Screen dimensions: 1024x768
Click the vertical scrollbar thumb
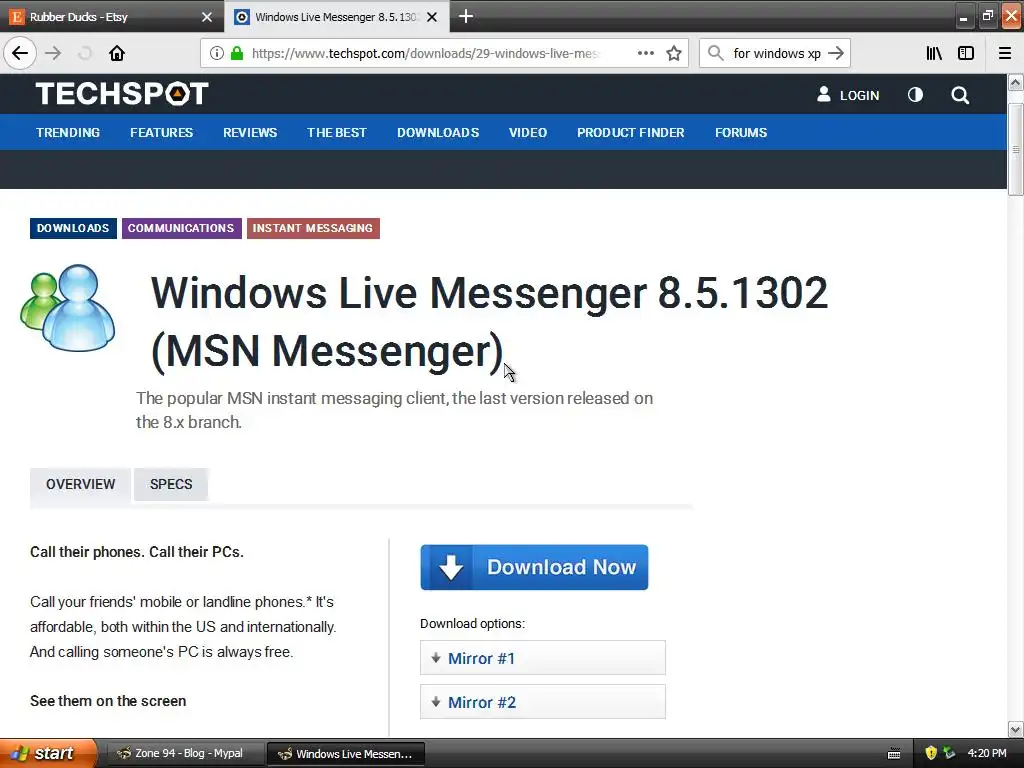pos(1016,149)
